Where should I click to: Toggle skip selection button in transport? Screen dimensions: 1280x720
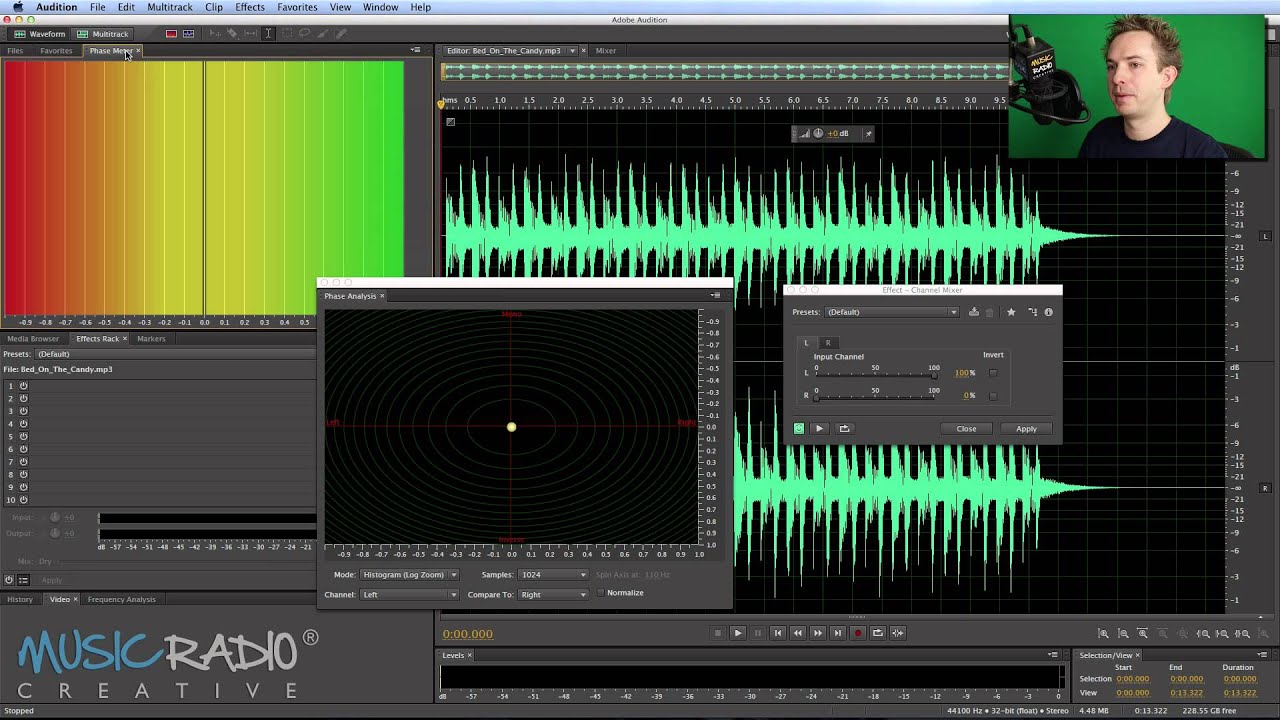click(x=897, y=633)
